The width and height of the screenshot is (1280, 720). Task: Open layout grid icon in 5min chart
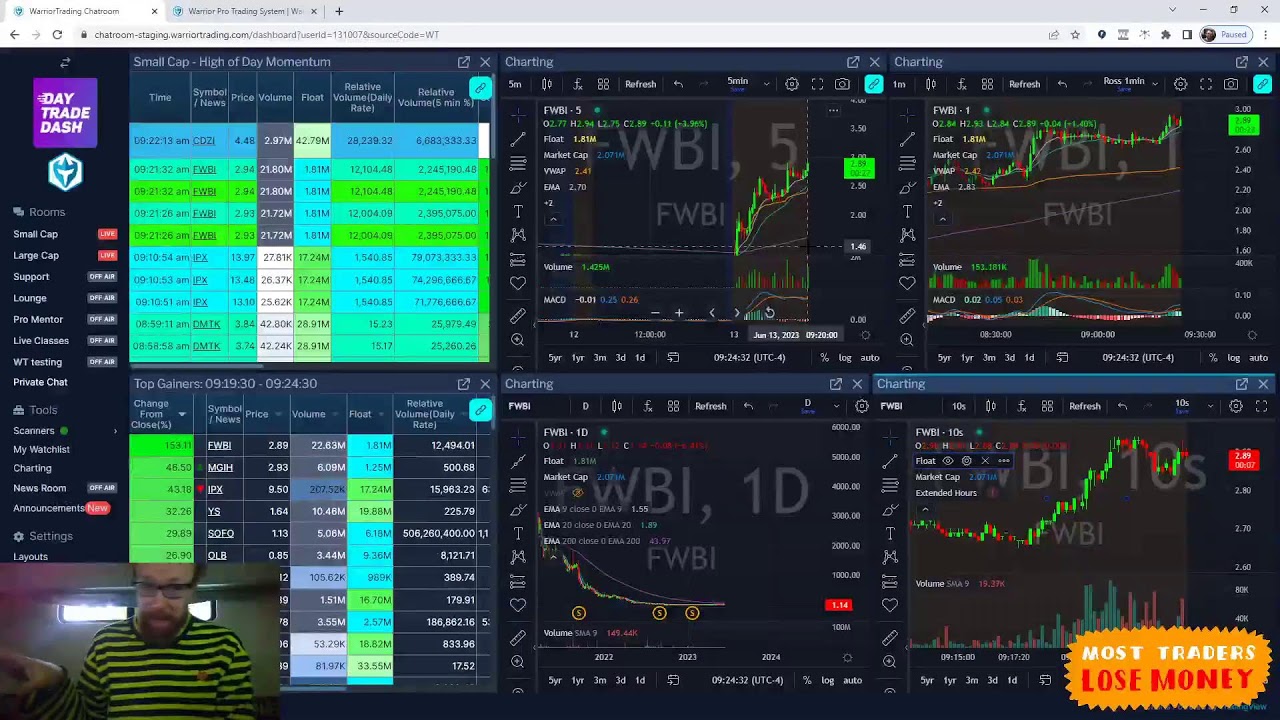click(x=603, y=84)
